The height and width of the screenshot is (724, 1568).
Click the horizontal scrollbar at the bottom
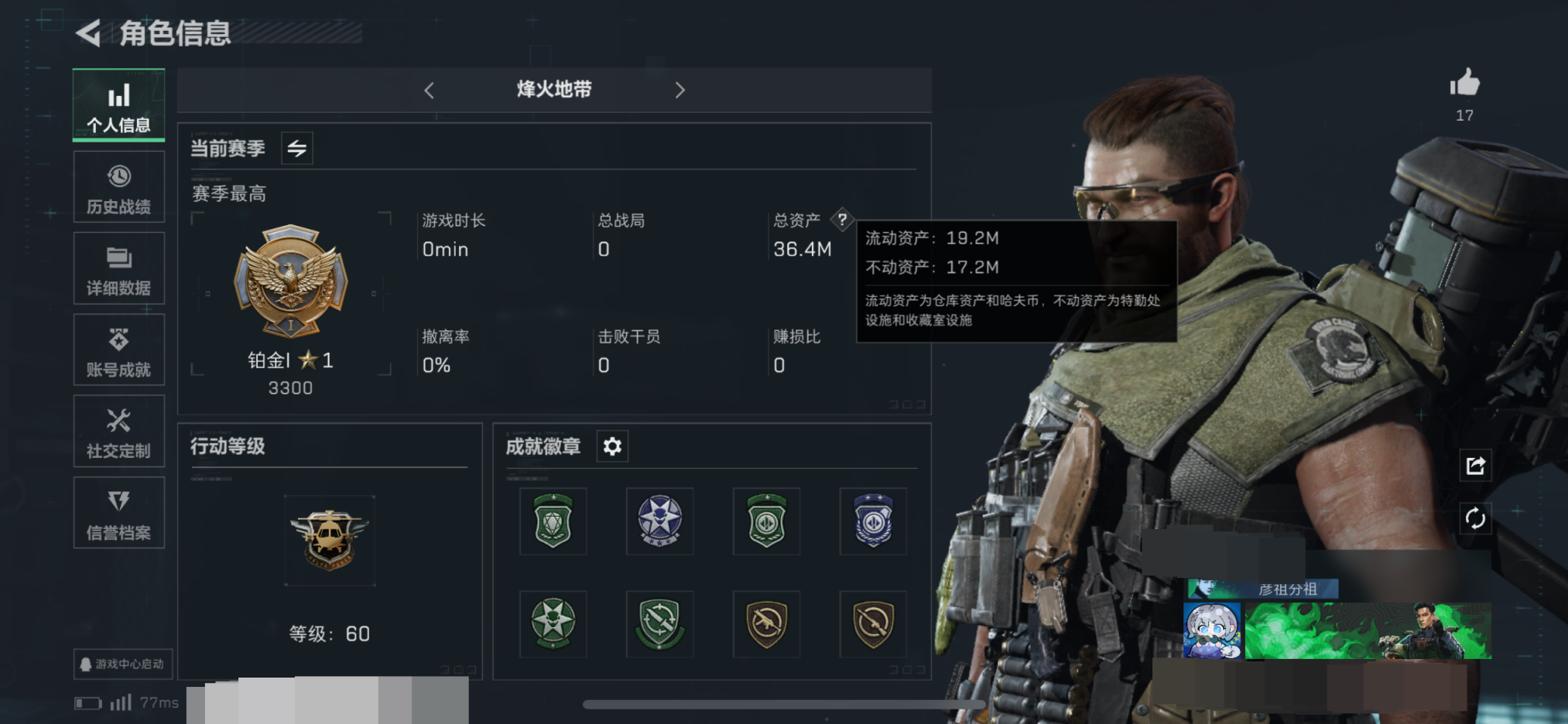click(x=783, y=705)
